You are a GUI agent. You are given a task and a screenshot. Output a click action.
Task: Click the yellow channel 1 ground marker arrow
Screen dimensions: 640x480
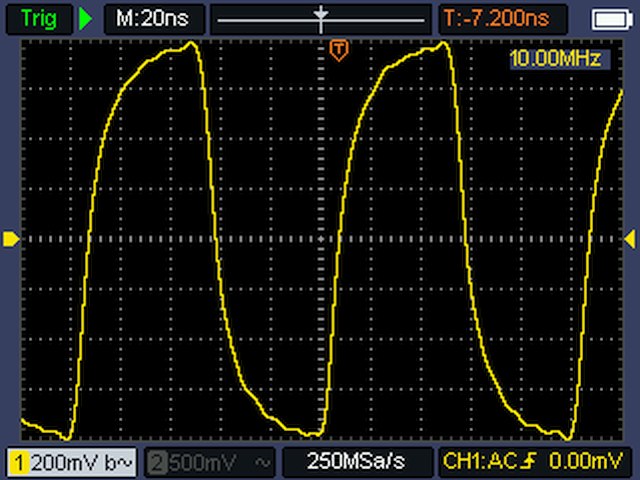[11, 239]
